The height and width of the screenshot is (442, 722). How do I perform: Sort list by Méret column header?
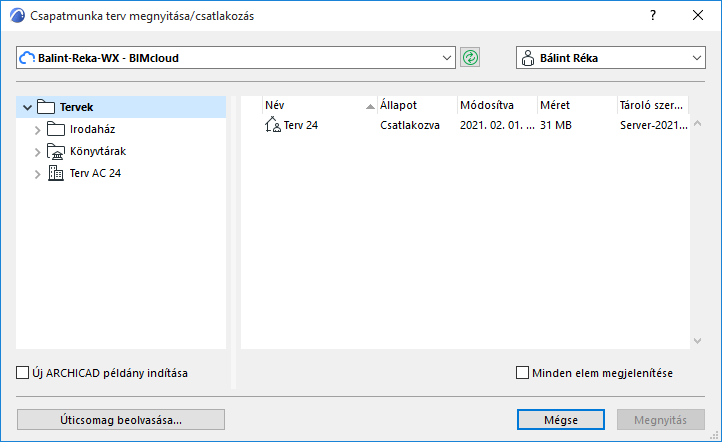coord(577,105)
